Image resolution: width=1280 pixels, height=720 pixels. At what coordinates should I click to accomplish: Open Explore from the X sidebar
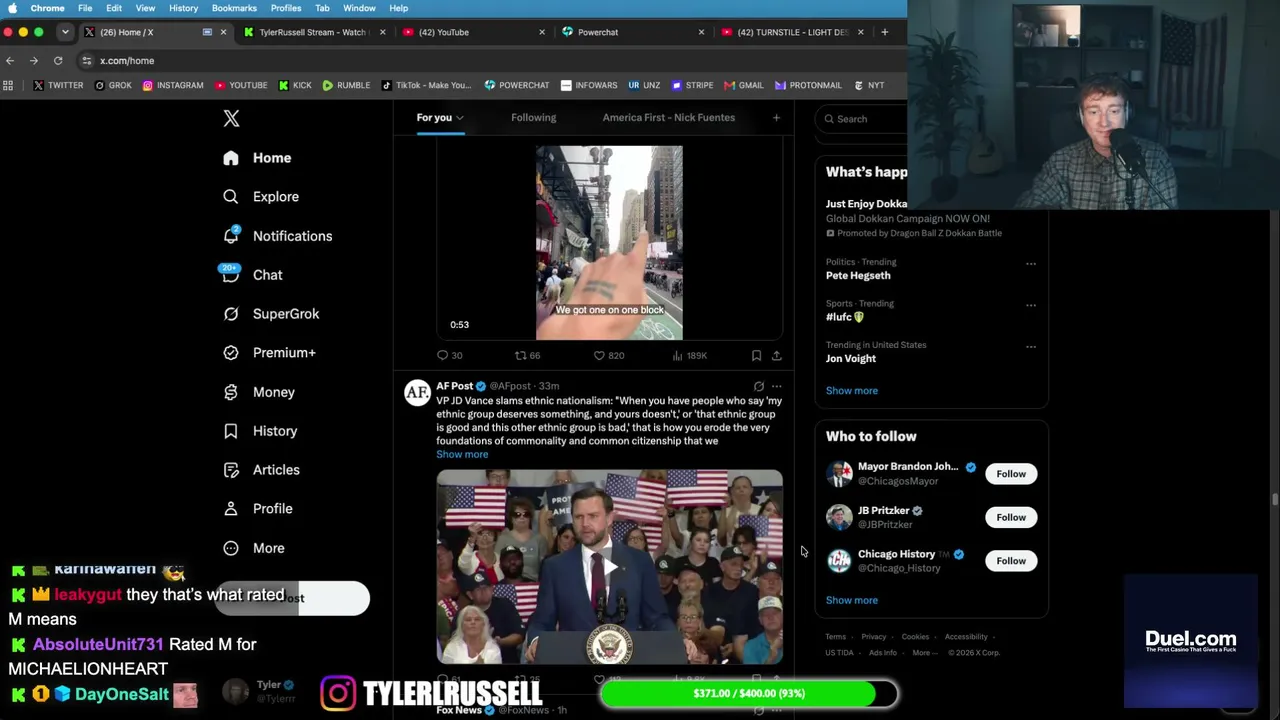[260, 197]
